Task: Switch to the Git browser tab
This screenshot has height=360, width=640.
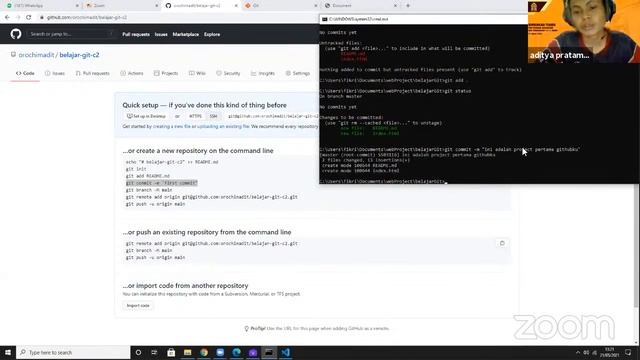Action: tap(280, 6)
